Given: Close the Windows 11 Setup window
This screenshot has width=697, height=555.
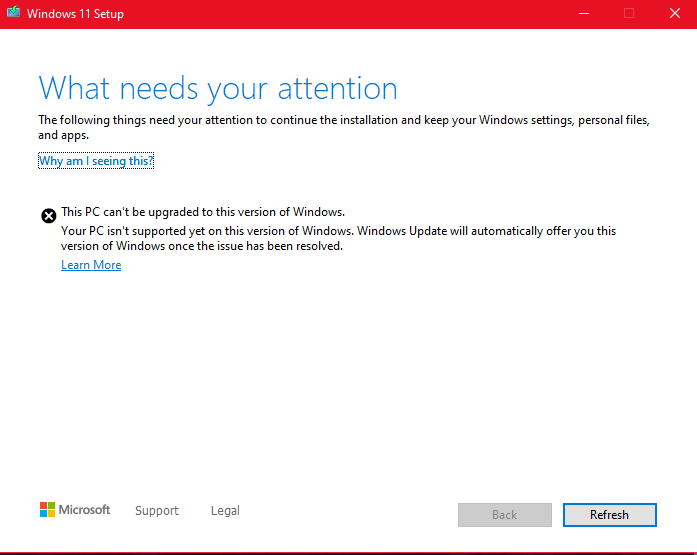Looking at the screenshot, I should tap(674, 14).
